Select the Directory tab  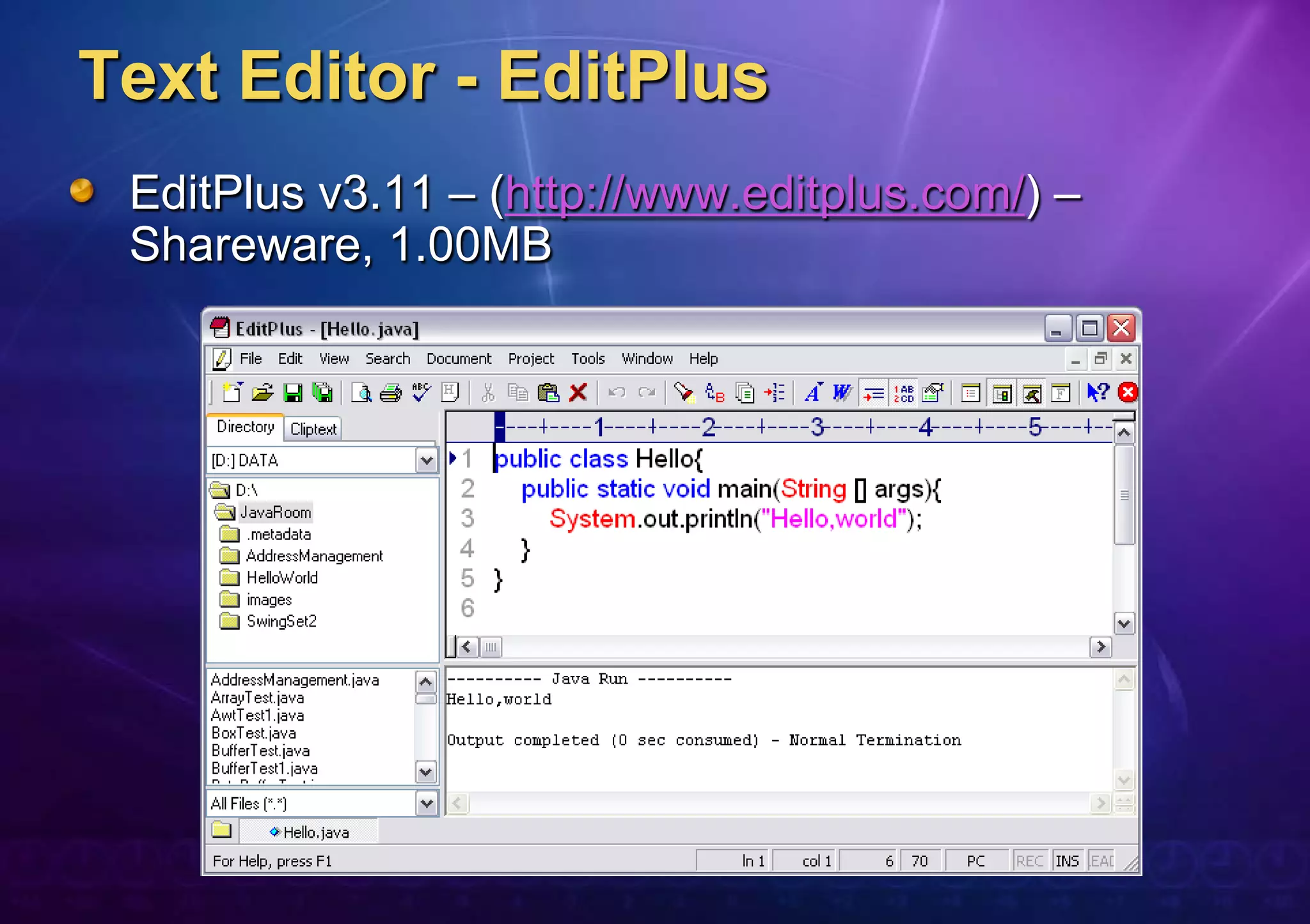(245, 427)
